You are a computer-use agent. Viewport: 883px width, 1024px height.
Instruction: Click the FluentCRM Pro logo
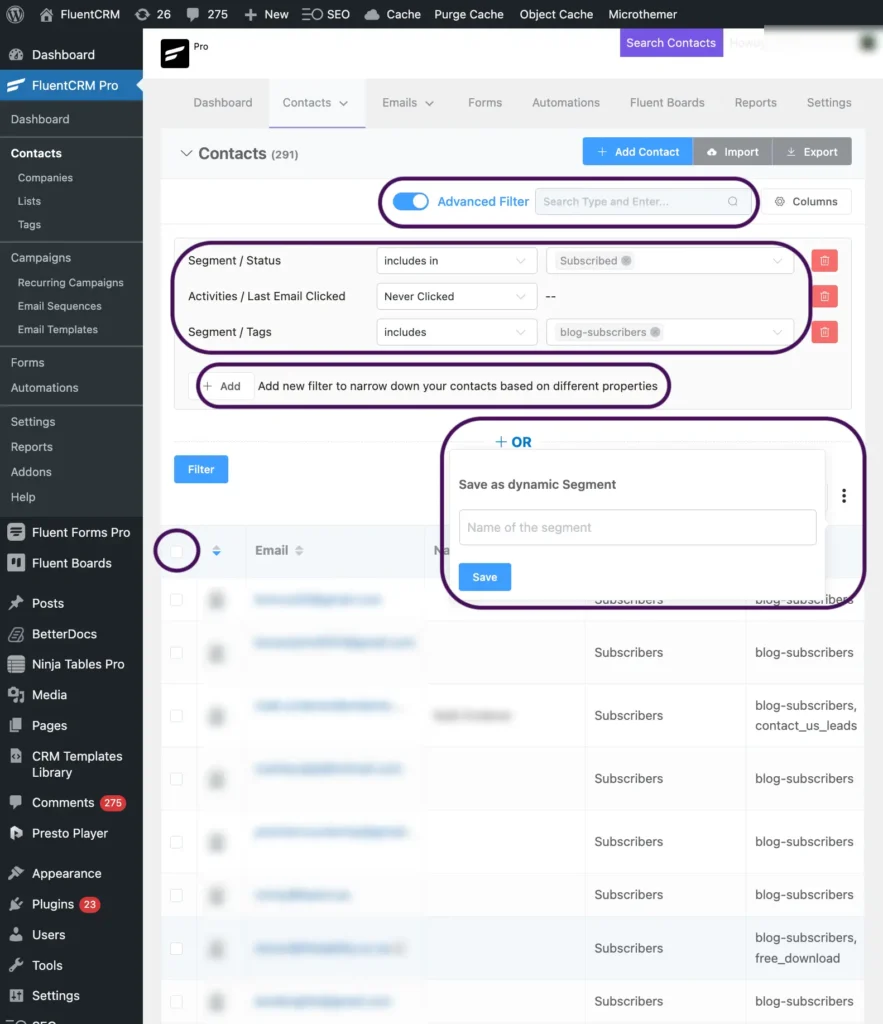click(x=175, y=54)
